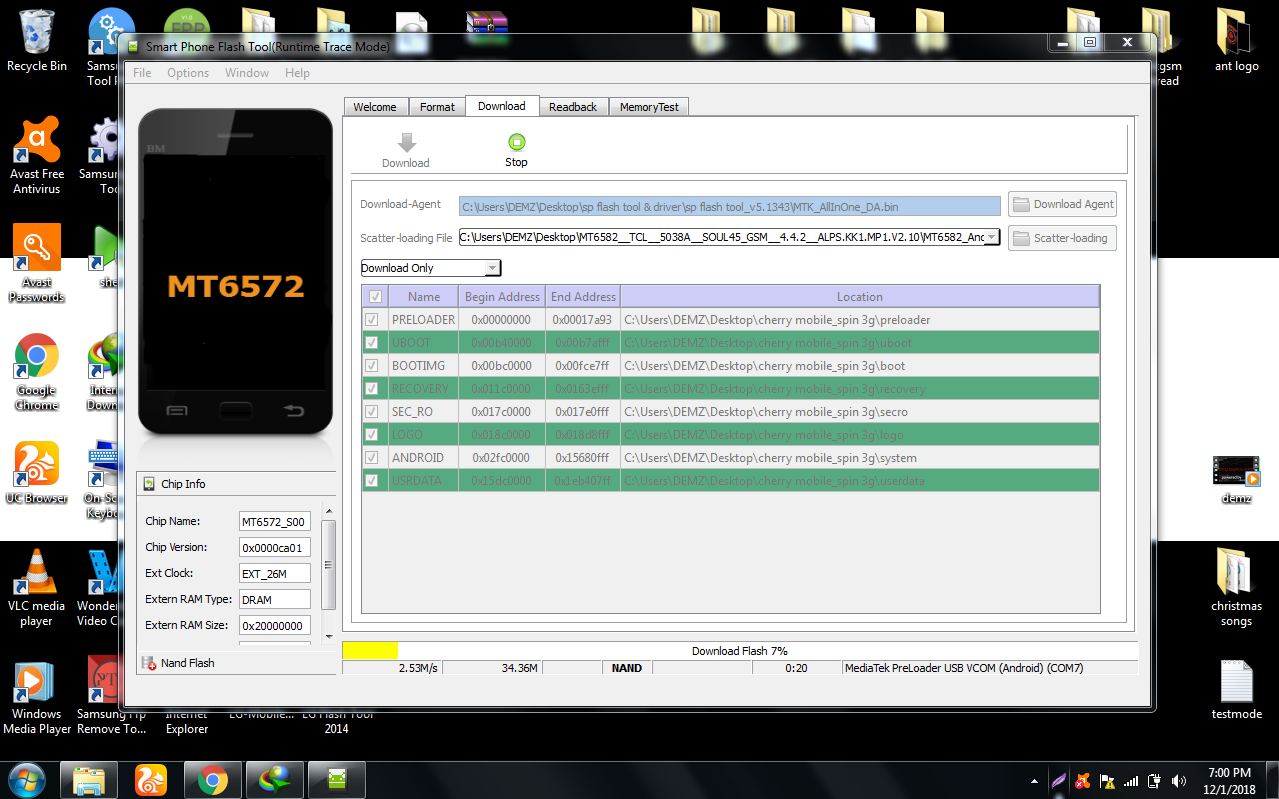
Task: Click the Extern RAM Size value field
Action: (x=274, y=626)
